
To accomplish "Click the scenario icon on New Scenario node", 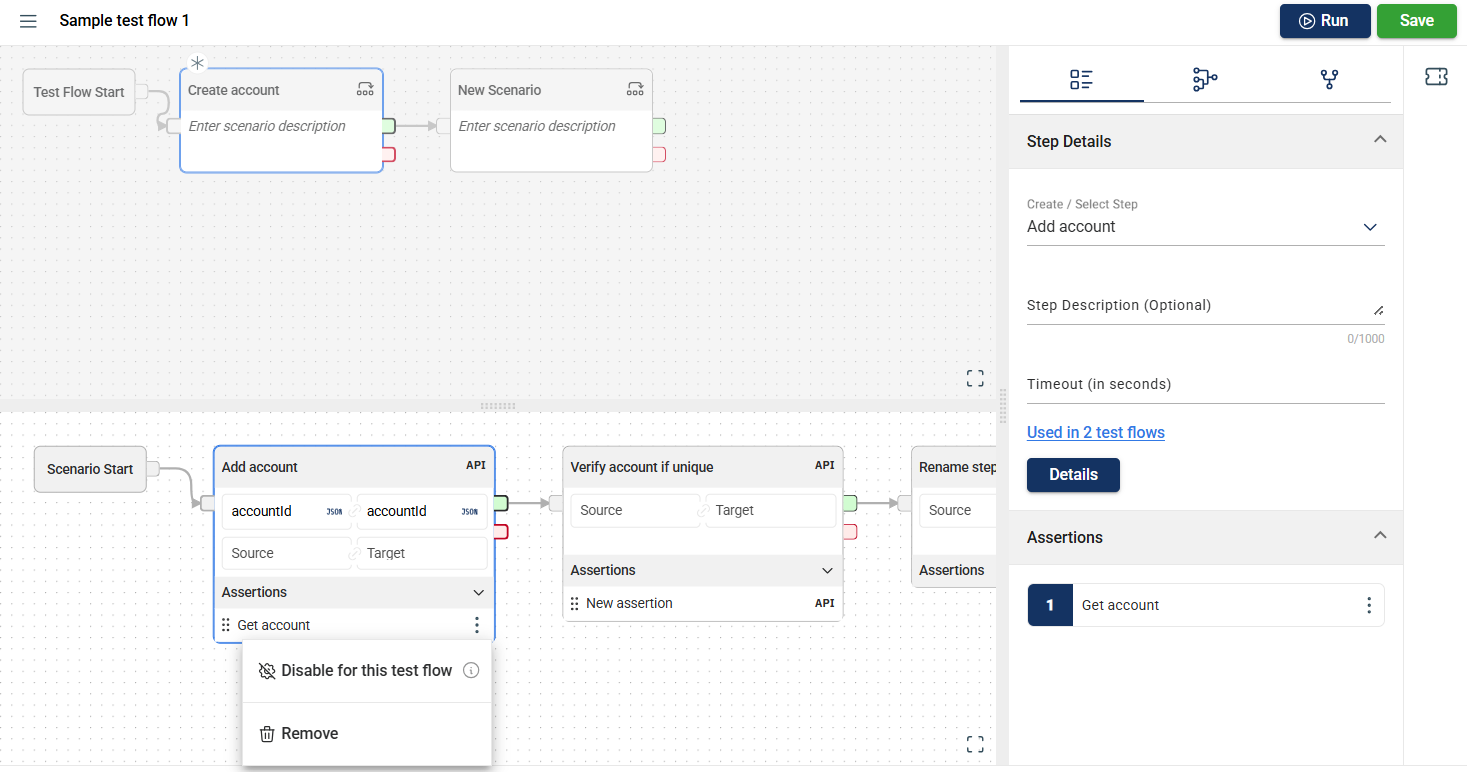I will (635, 90).
